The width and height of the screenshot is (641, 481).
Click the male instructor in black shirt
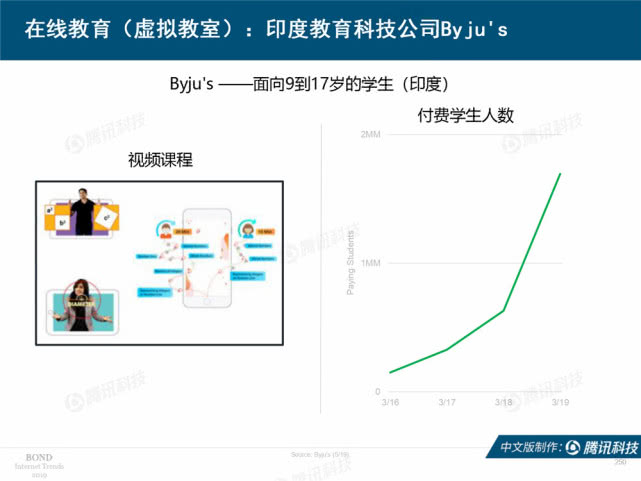coord(83,212)
